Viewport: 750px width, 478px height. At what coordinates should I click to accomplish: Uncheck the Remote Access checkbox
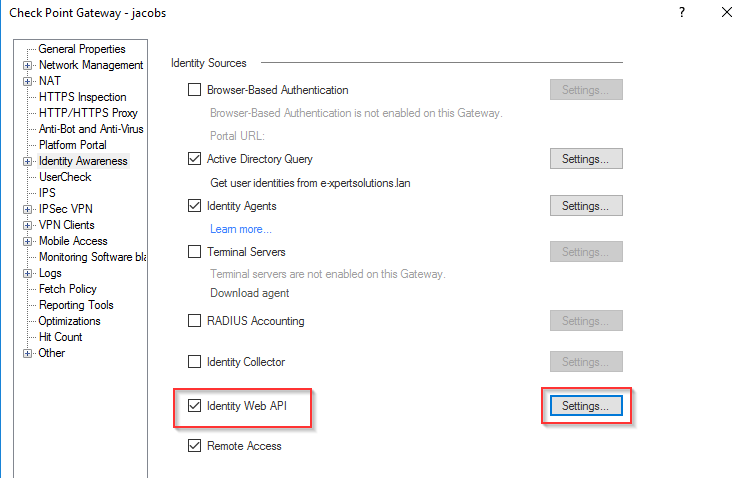(195, 446)
